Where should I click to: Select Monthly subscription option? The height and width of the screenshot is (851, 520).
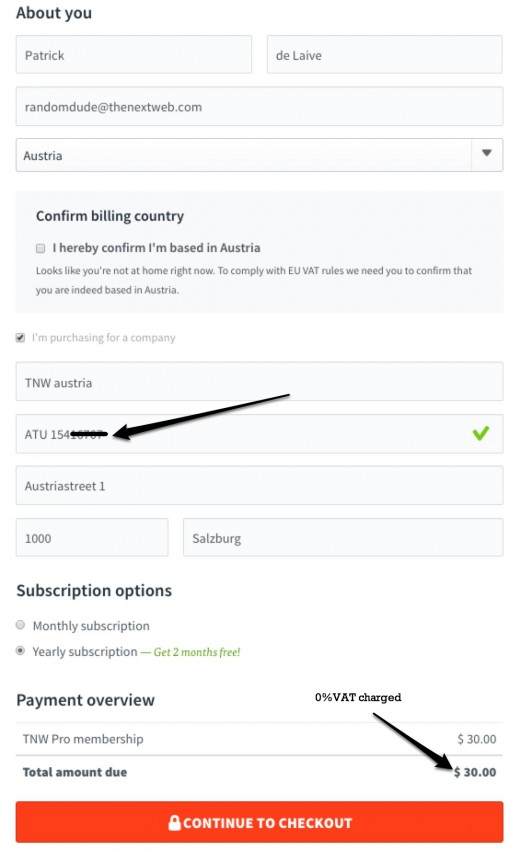pos(21,625)
